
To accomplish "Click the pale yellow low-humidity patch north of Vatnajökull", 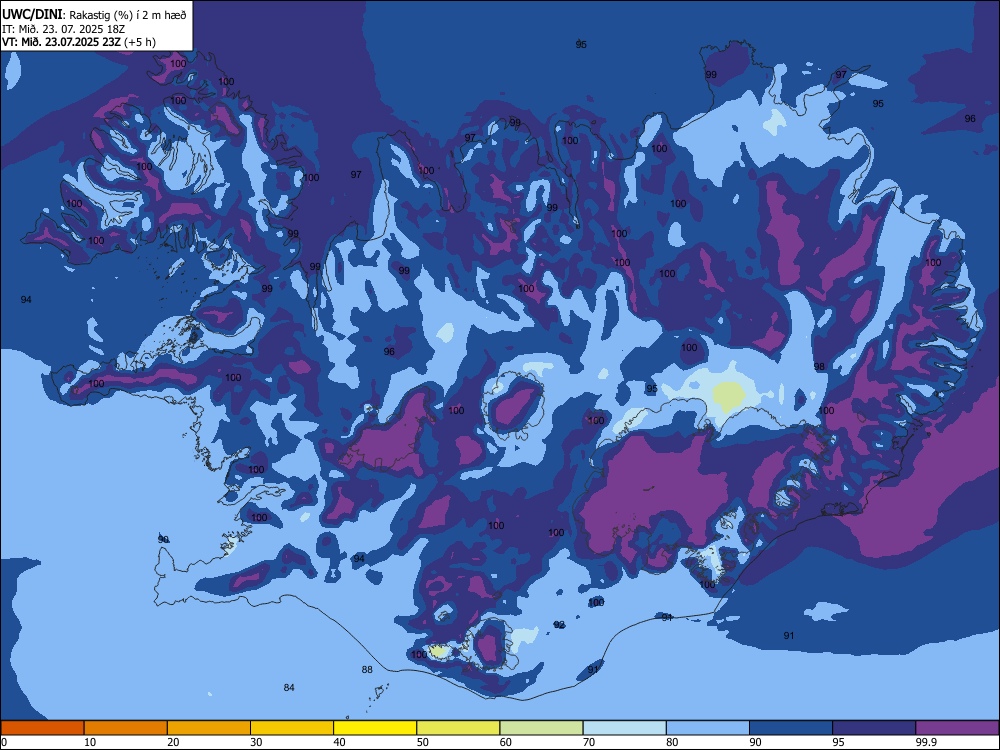I will pyautogui.click(x=728, y=395).
